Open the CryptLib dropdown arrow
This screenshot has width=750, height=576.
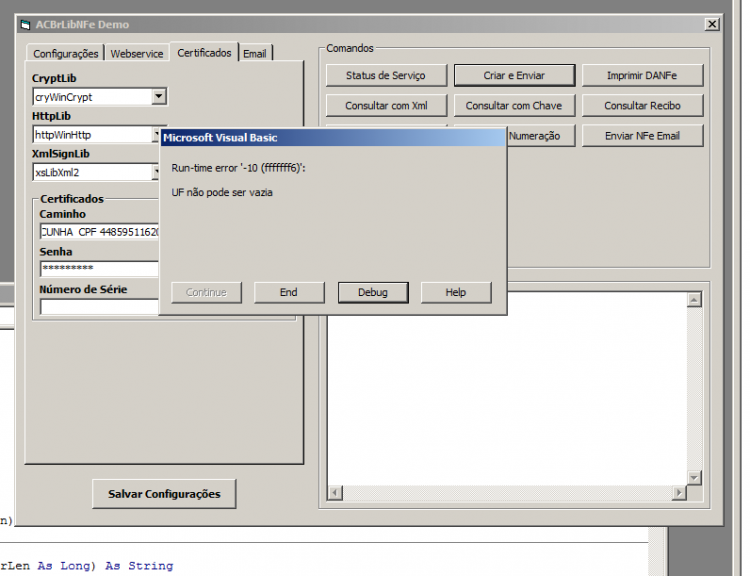159,97
